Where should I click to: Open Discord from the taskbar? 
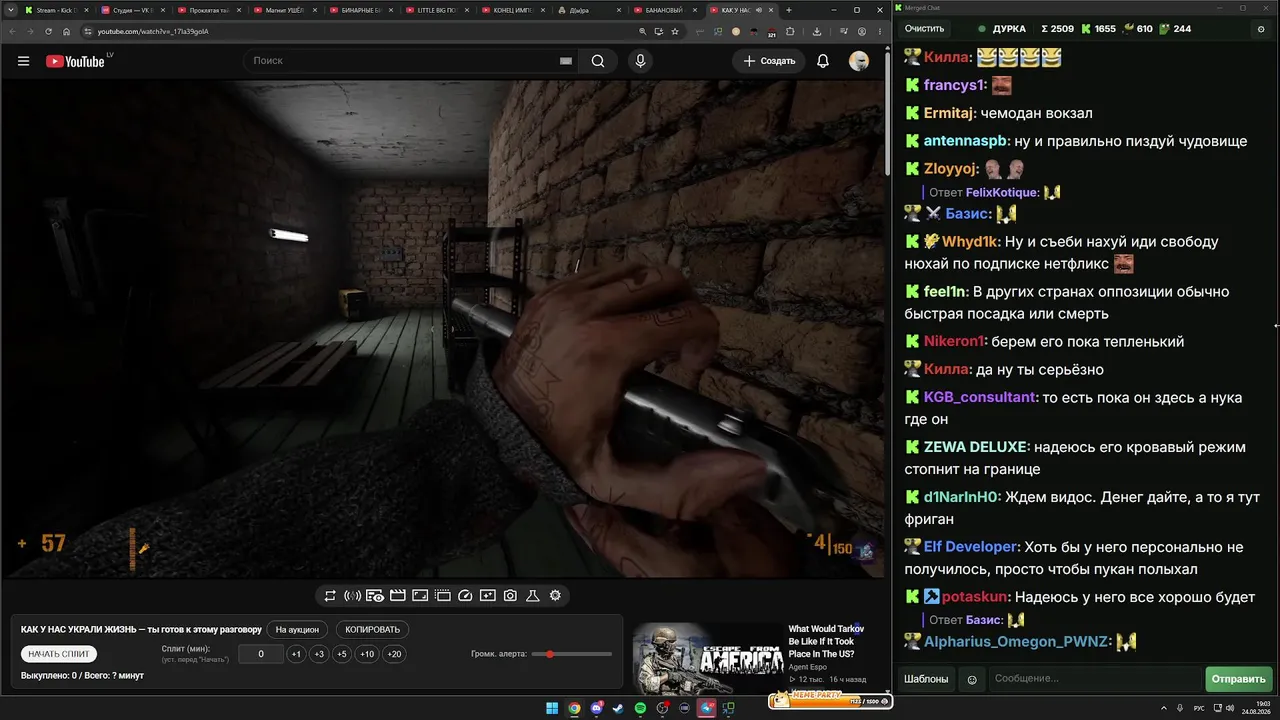(597, 708)
